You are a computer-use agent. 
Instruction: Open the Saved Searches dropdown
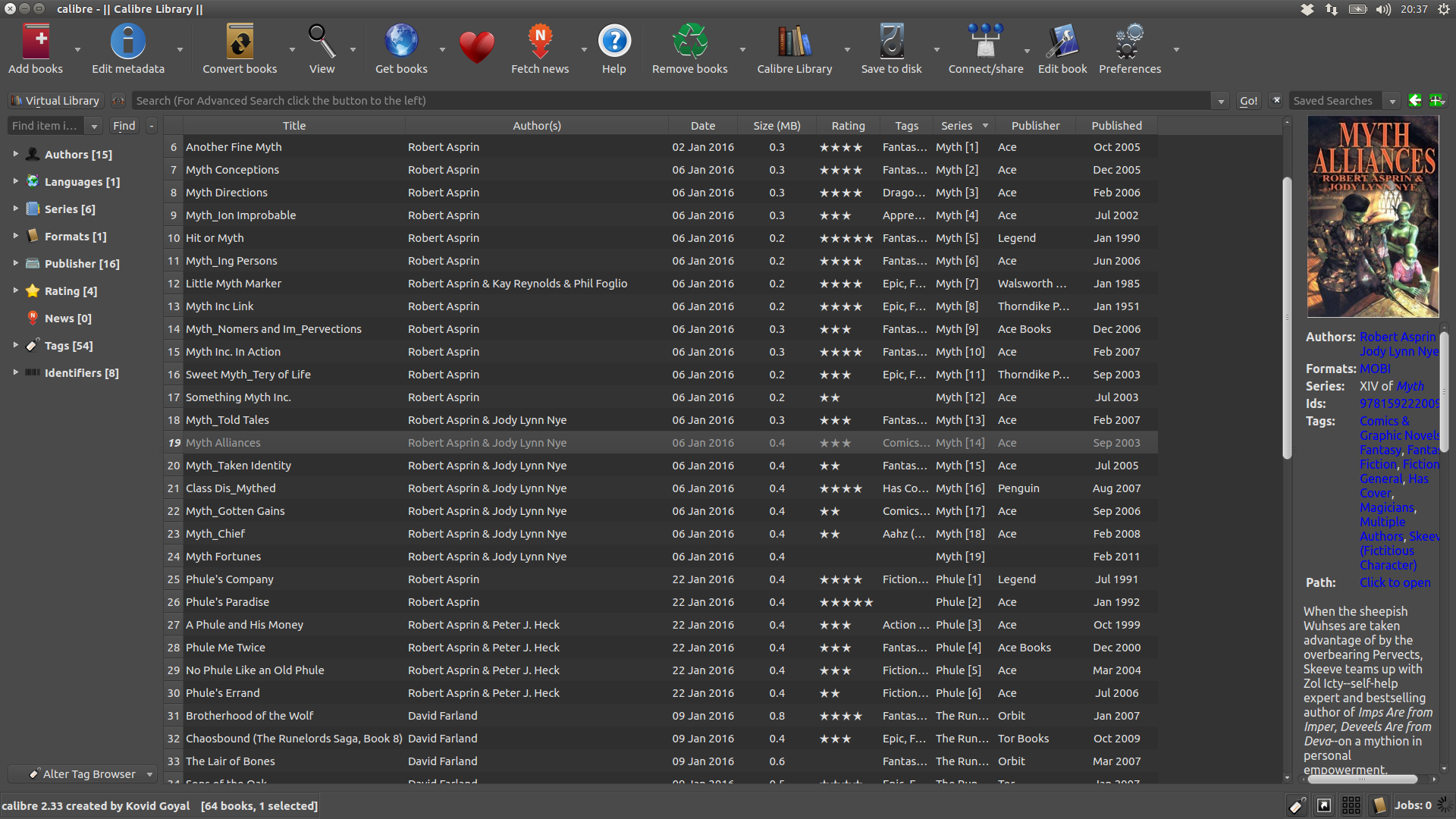[1392, 101]
